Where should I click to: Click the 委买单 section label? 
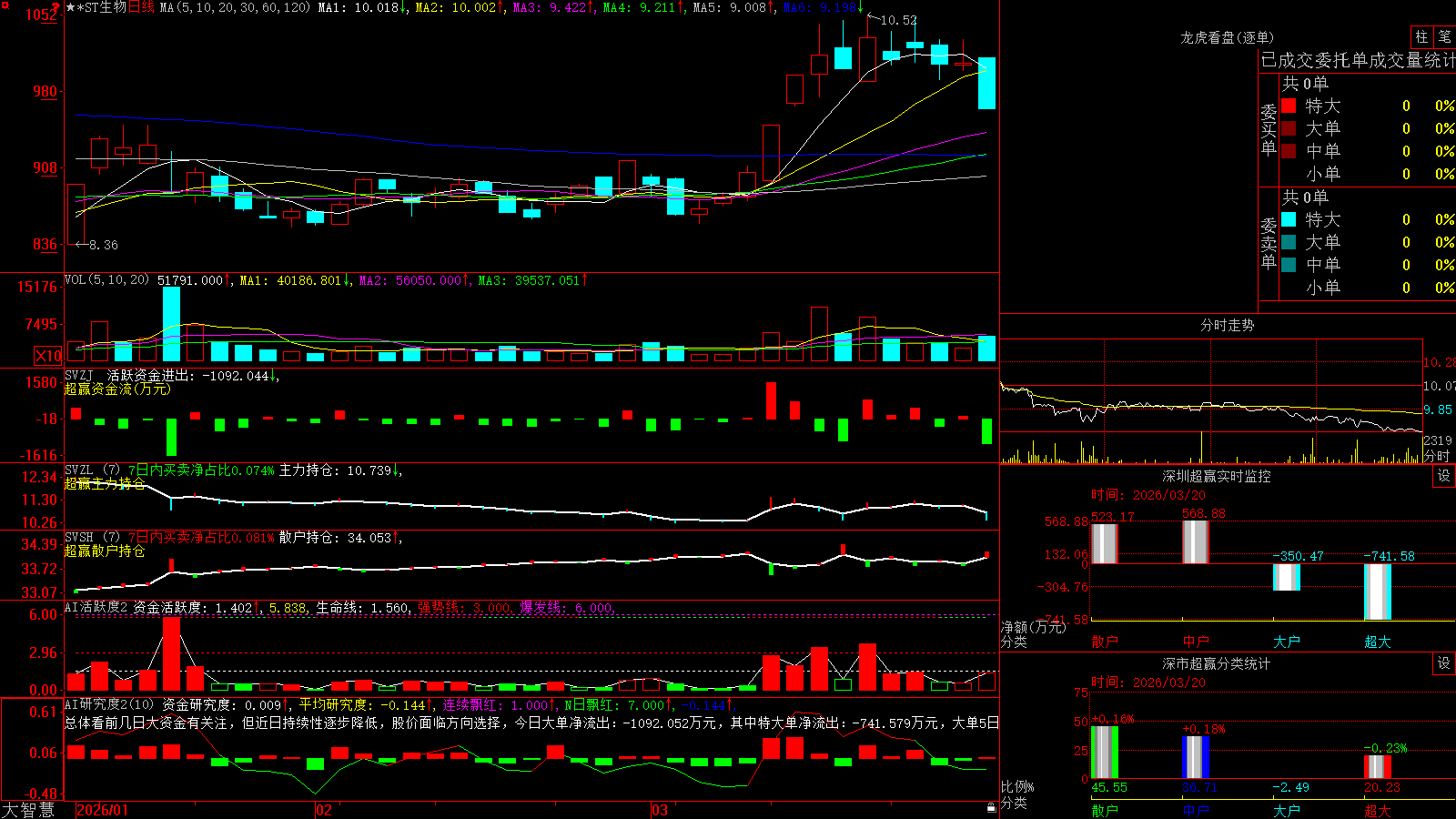point(1269,130)
